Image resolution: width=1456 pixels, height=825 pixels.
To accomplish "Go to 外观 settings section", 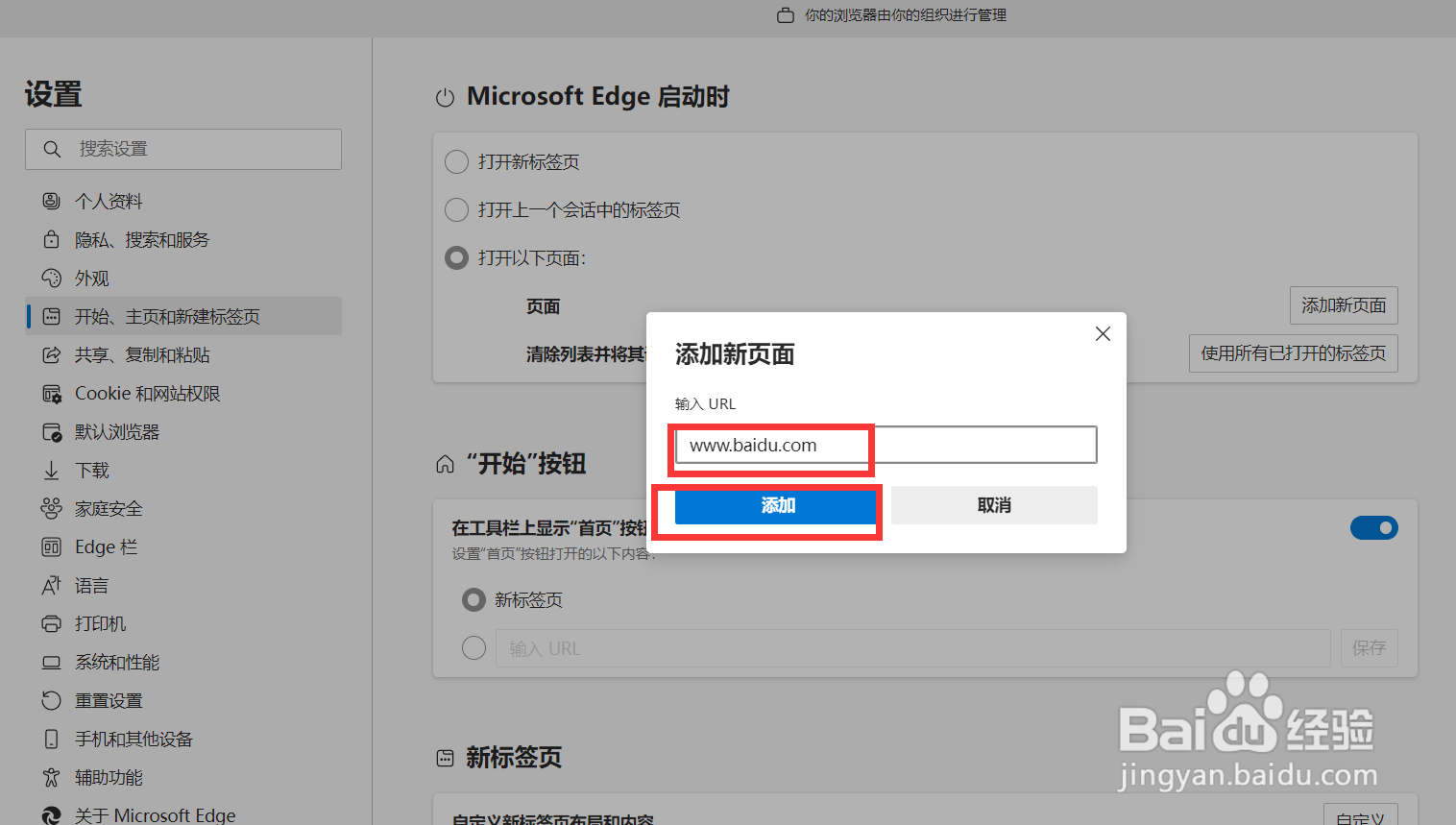I will tap(183, 278).
